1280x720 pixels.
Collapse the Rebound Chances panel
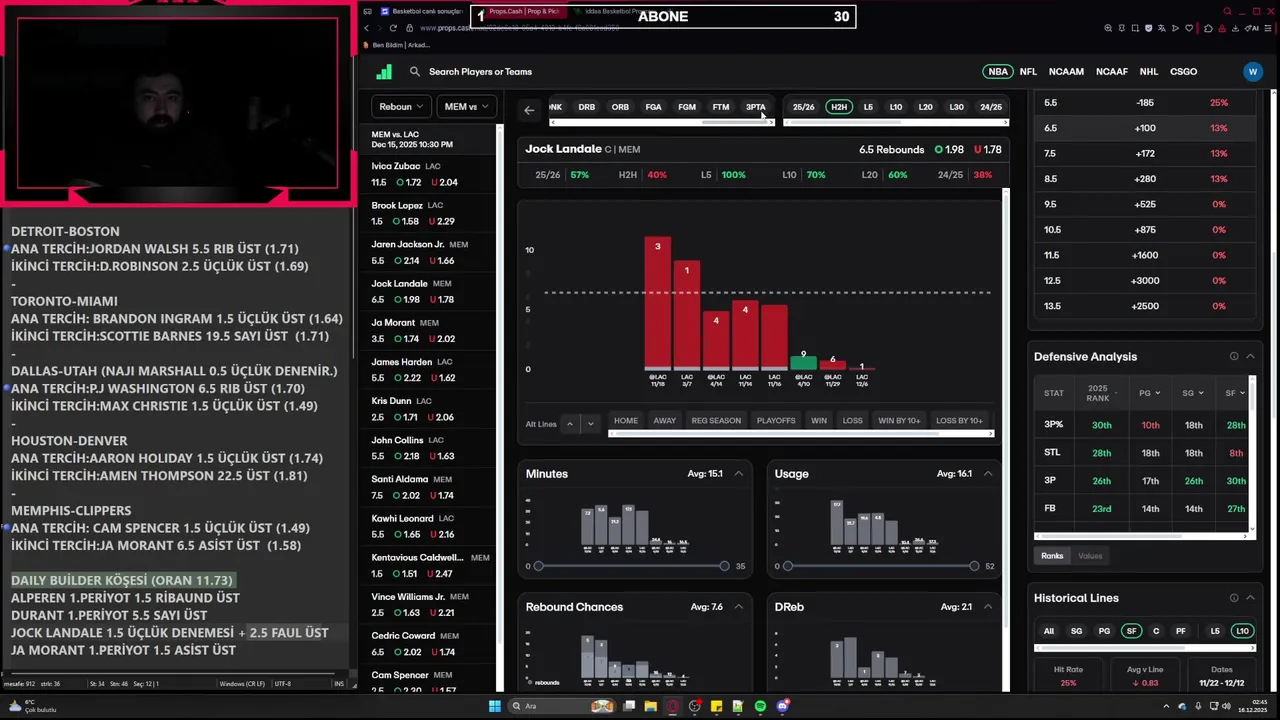(x=739, y=607)
